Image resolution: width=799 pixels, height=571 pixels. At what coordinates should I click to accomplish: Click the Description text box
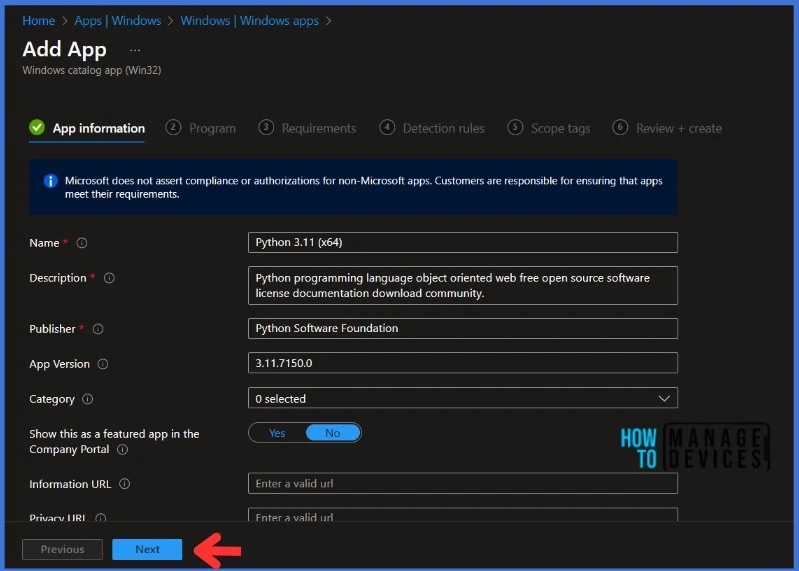point(463,286)
